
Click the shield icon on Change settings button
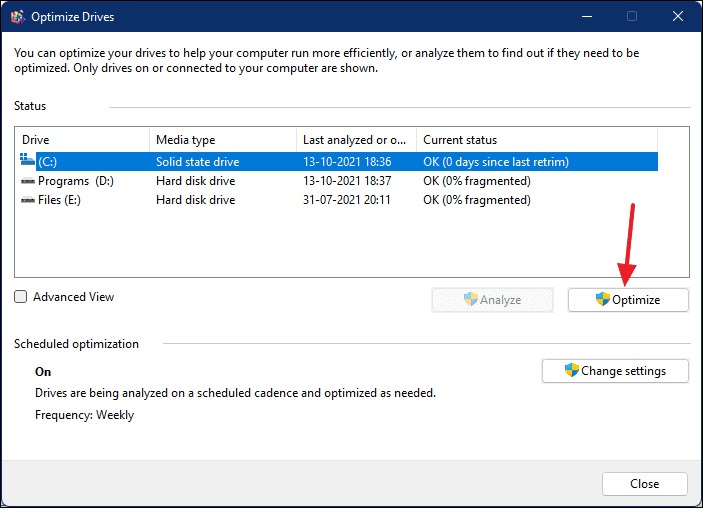[x=572, y=370]
